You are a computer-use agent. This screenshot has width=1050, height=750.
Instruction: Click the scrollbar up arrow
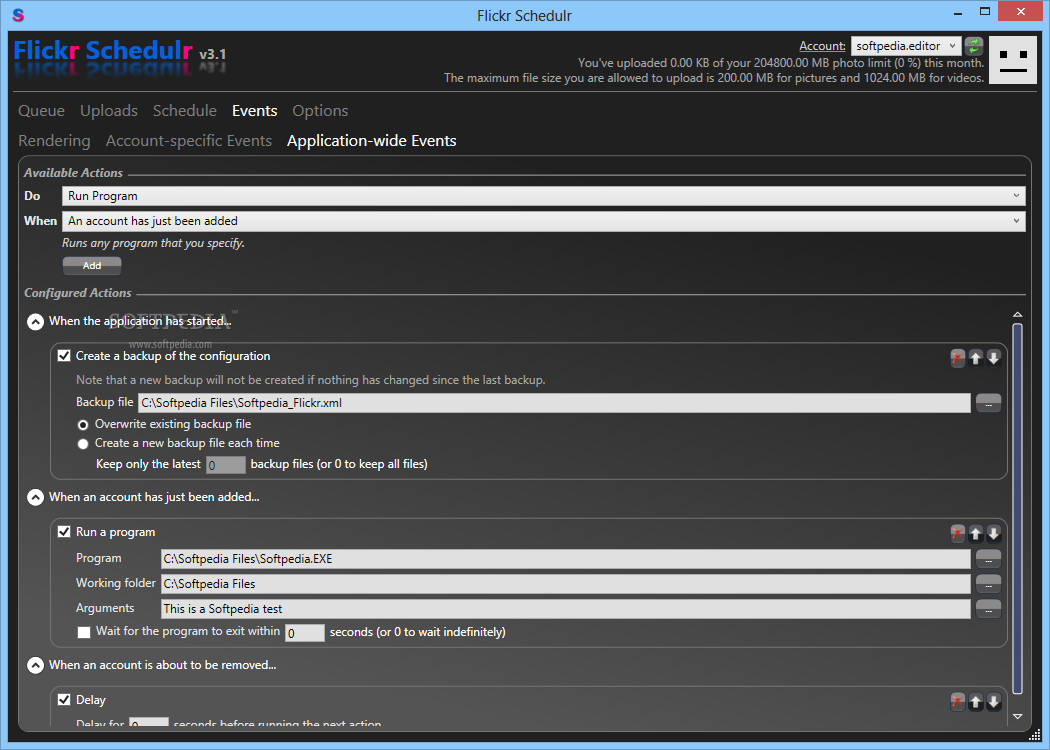(x=1018, y=314)
